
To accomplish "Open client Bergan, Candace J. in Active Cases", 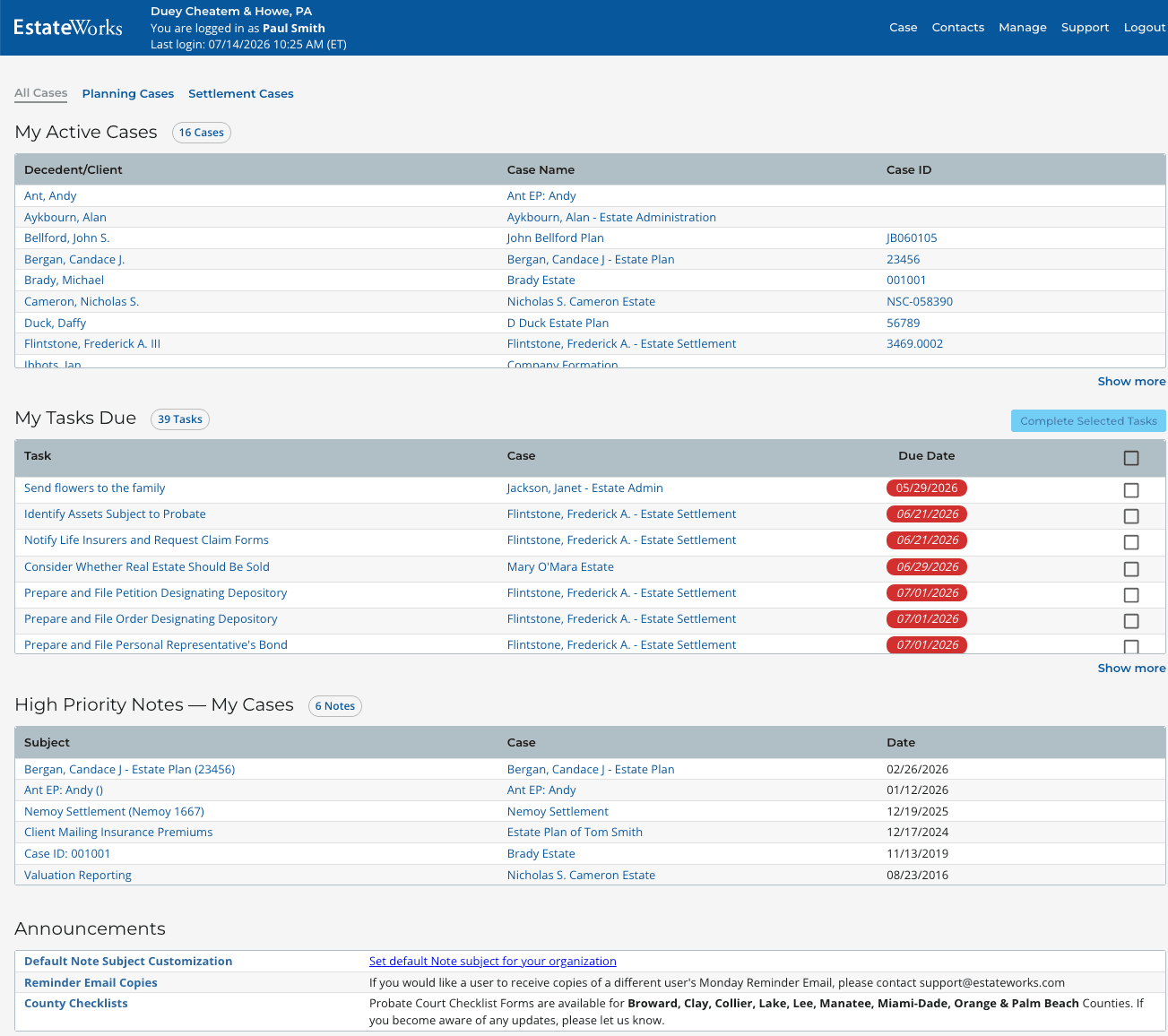I will pos(74,259).
